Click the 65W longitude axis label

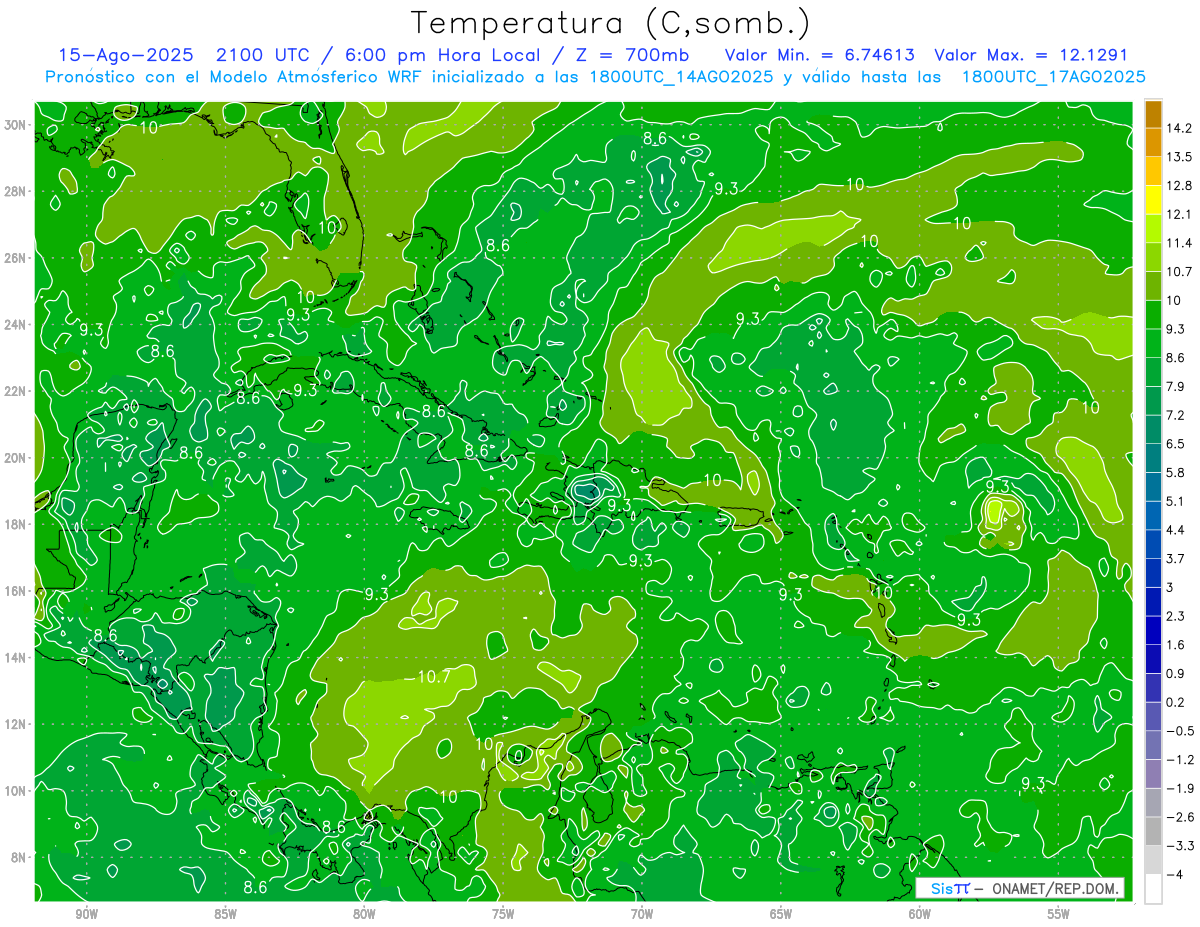pyautogui.click(x=781, y=914)
